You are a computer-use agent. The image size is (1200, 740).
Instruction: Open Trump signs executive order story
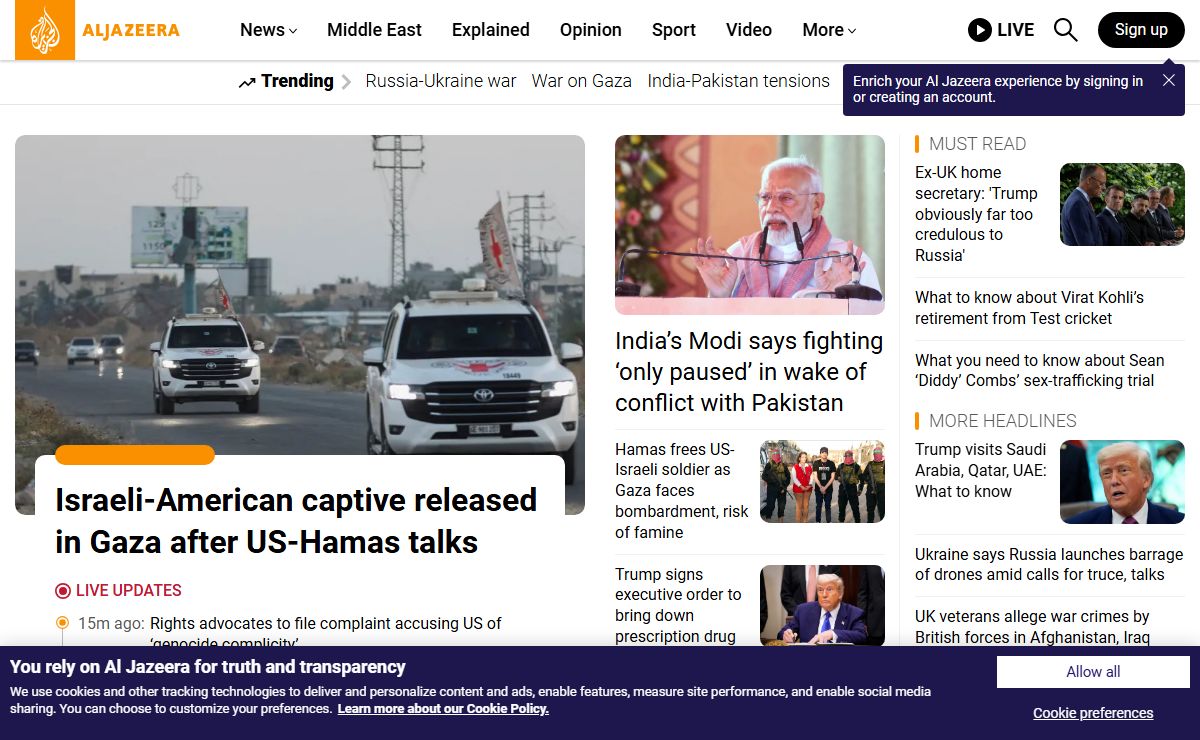[678, 605]
